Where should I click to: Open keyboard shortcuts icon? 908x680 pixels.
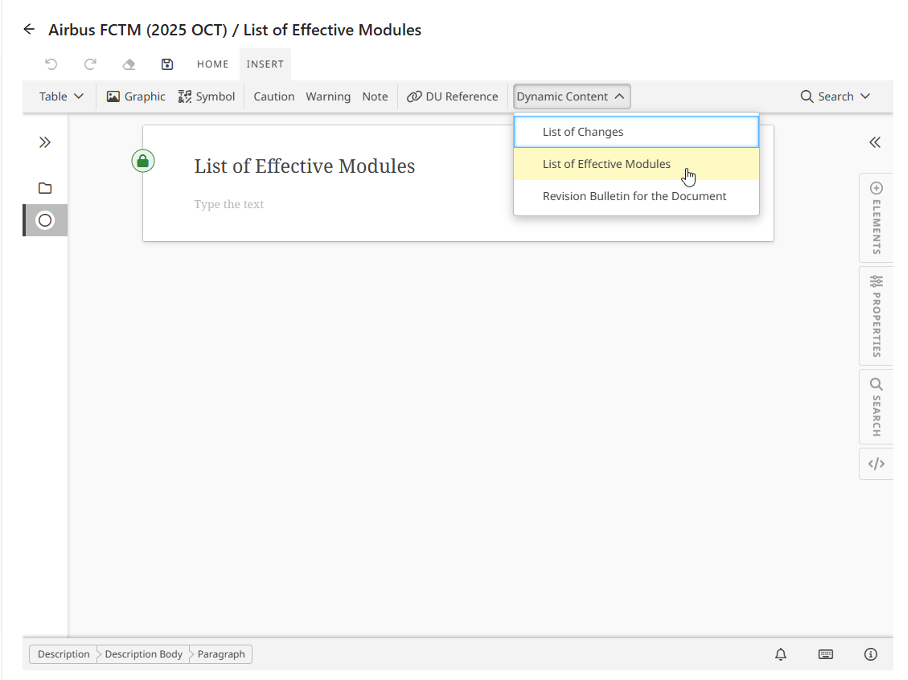[x=826, y=654]
